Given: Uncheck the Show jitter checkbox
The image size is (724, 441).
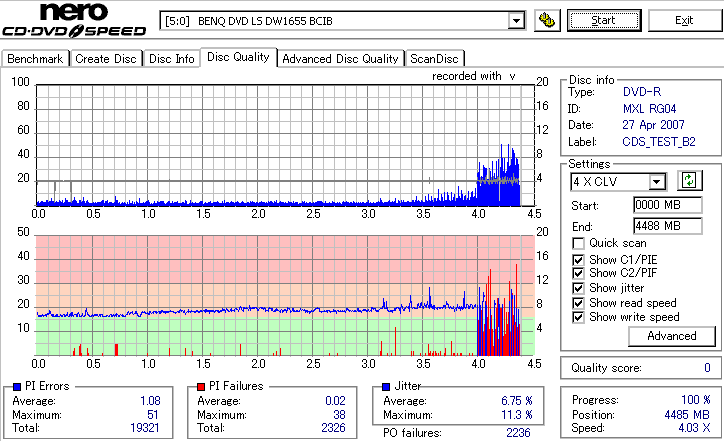Looking at the screenshot, I should [x=578, y=288].
